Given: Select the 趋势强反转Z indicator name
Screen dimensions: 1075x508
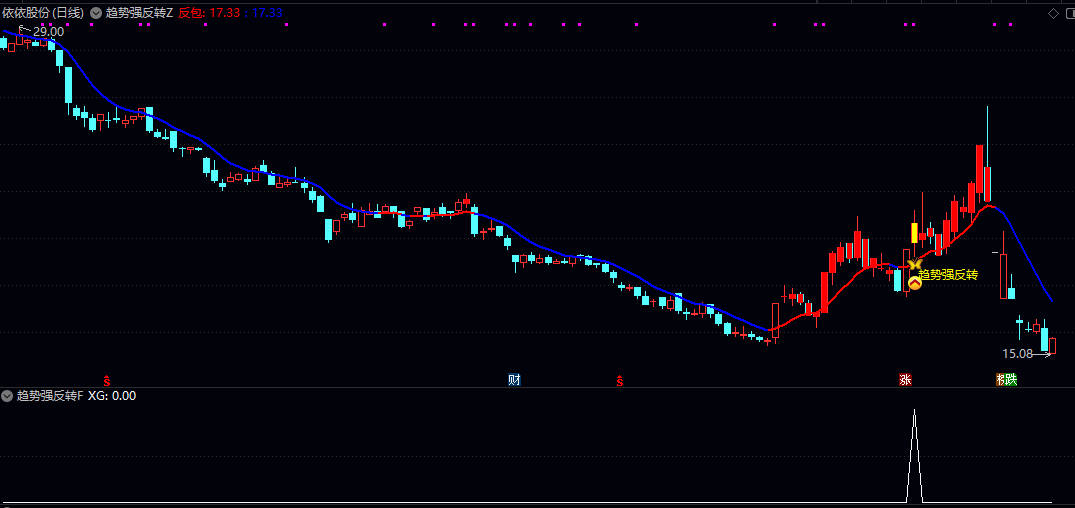Looking at the screenshot, I should click(139, 13).
